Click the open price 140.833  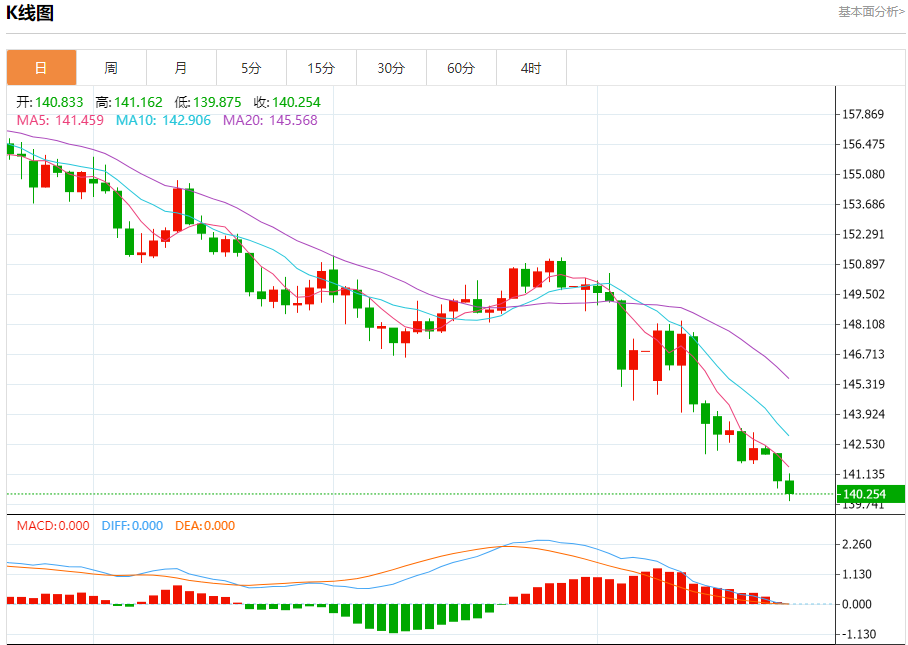point(59,102)
